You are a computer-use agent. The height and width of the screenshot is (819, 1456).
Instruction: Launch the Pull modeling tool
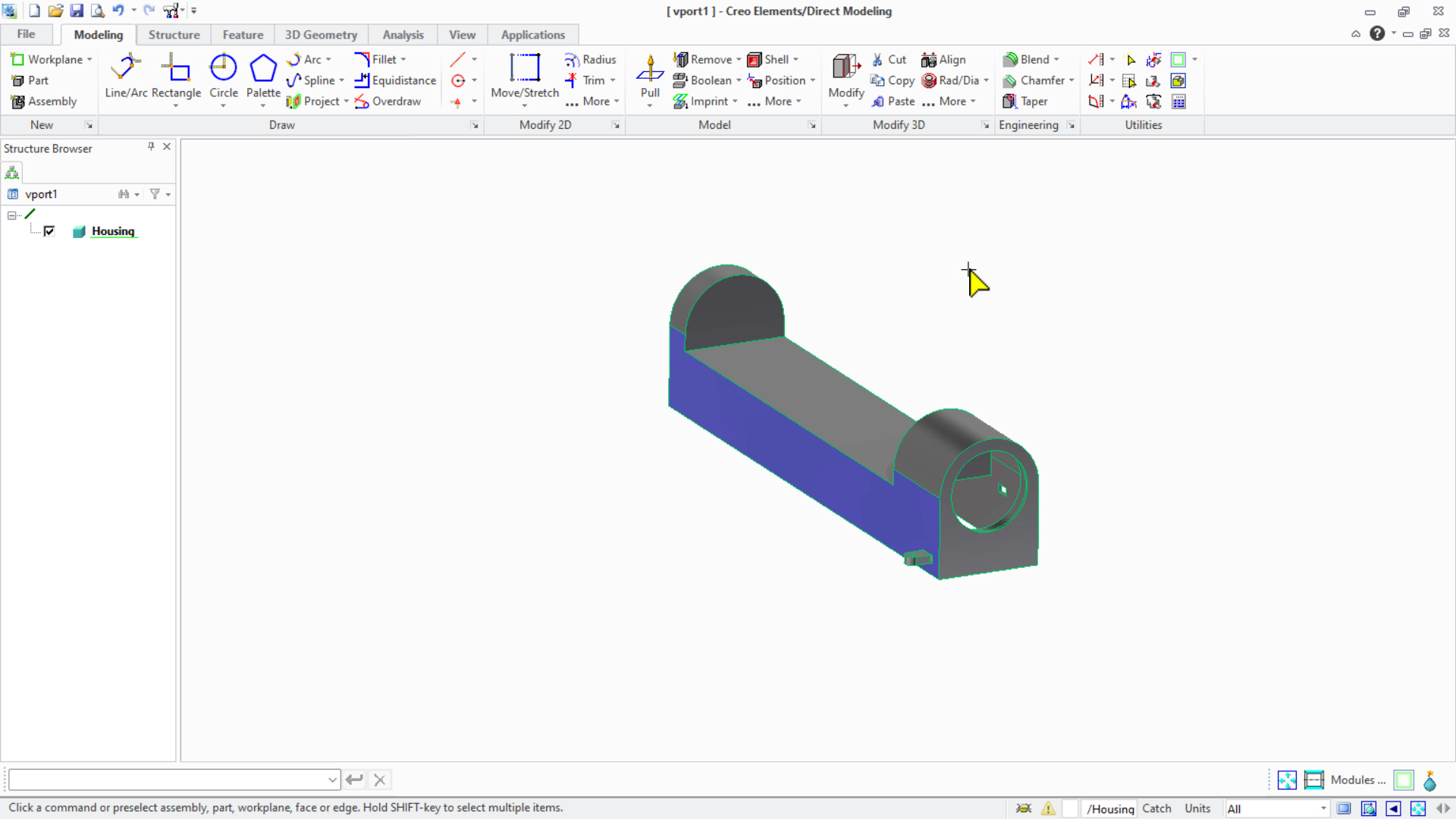[x=650, y=76]
